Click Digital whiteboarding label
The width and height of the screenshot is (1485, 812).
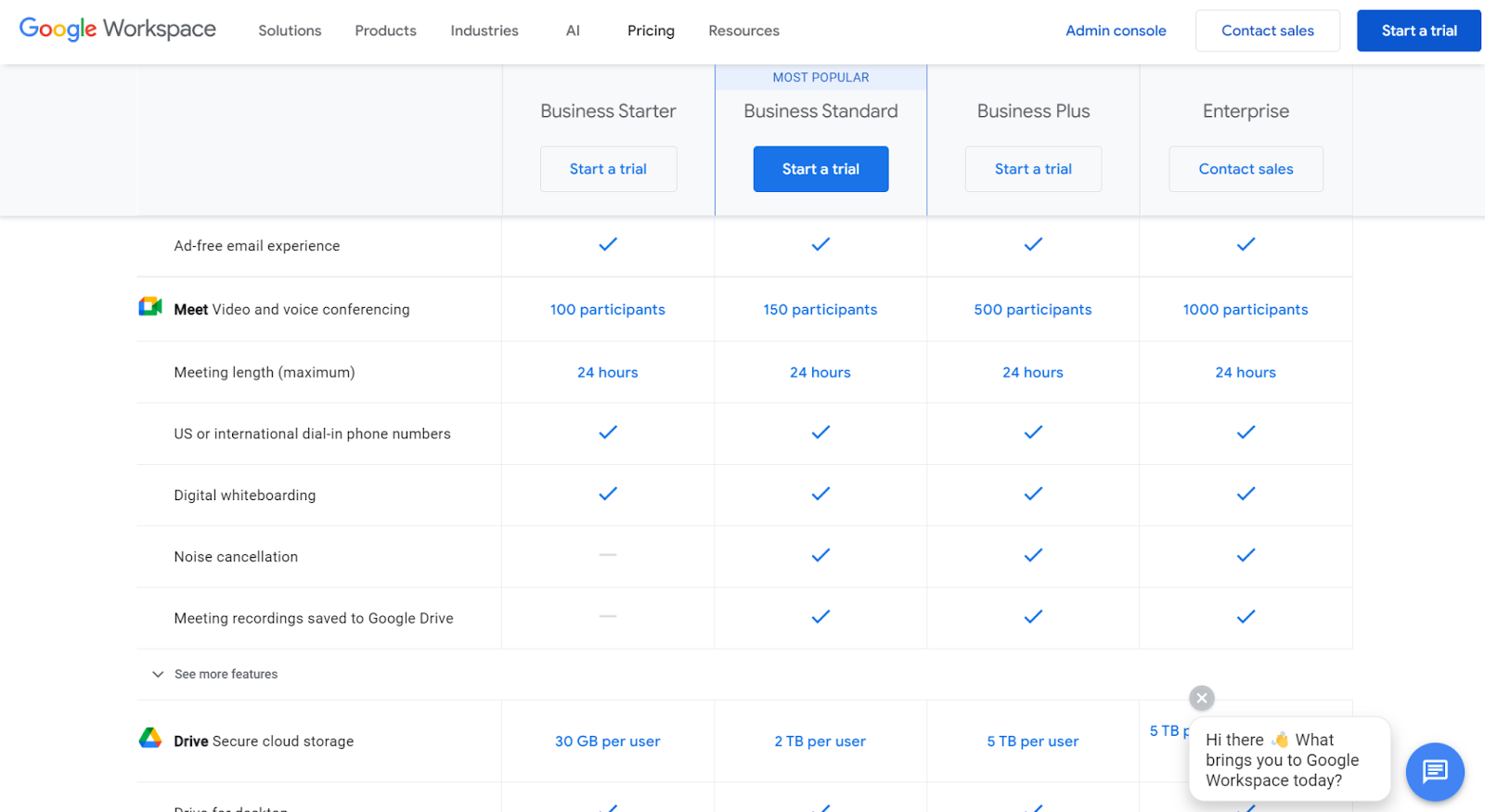point(245,496)
